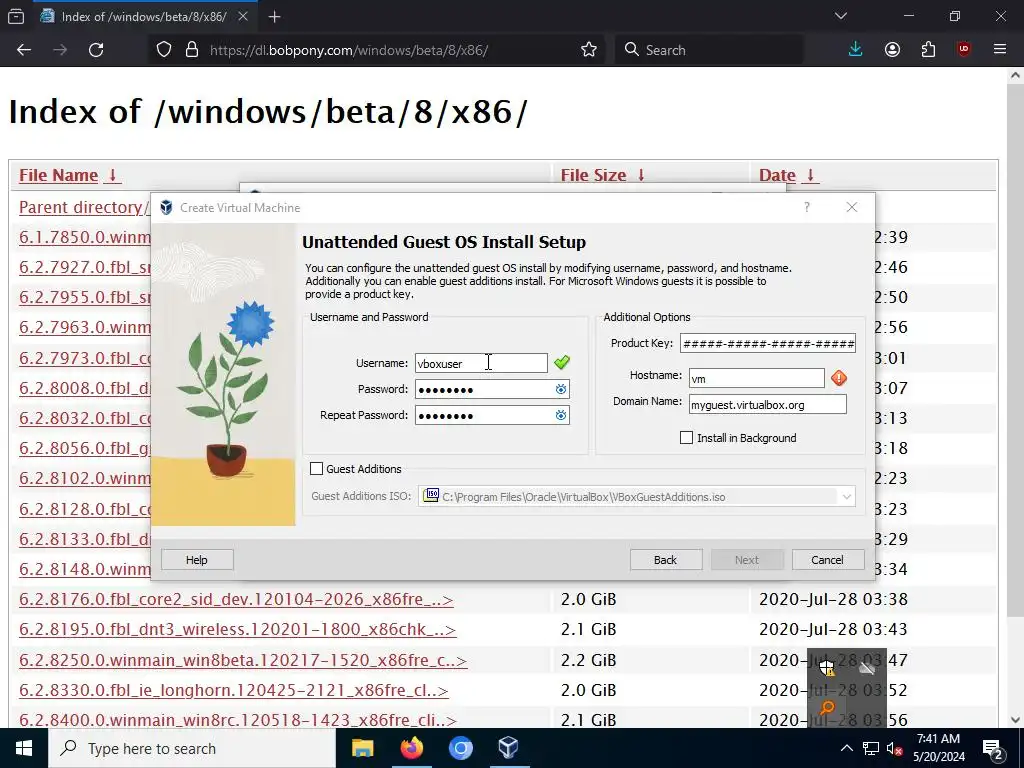Click the Username field containing vboxuser
Viewport: 1024px width, 768px height.
(481, 363)
